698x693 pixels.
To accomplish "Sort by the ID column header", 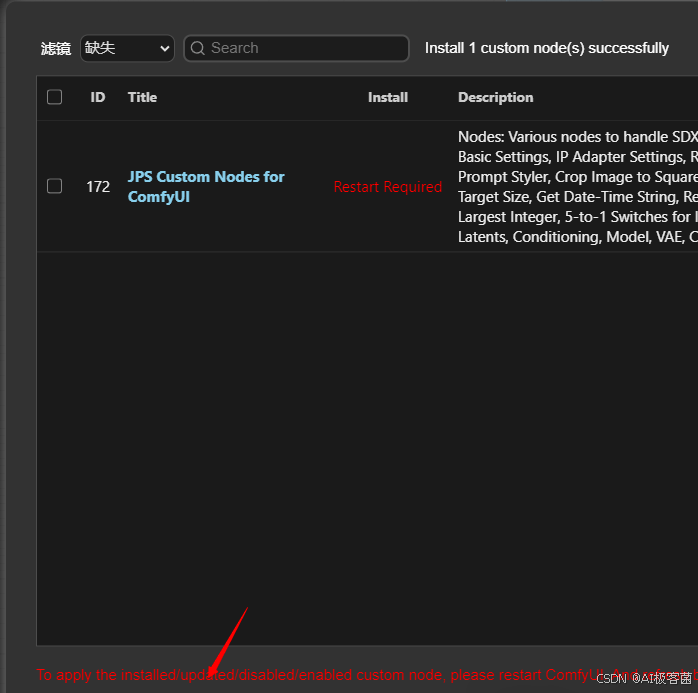I will tap(97, 97).
